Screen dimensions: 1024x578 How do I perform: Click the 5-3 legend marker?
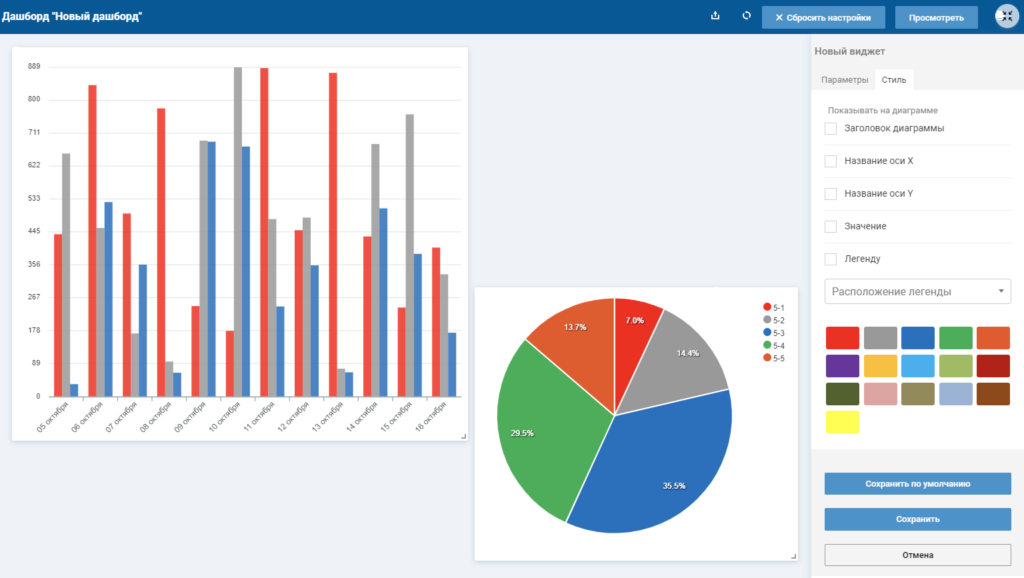[767, 332]
